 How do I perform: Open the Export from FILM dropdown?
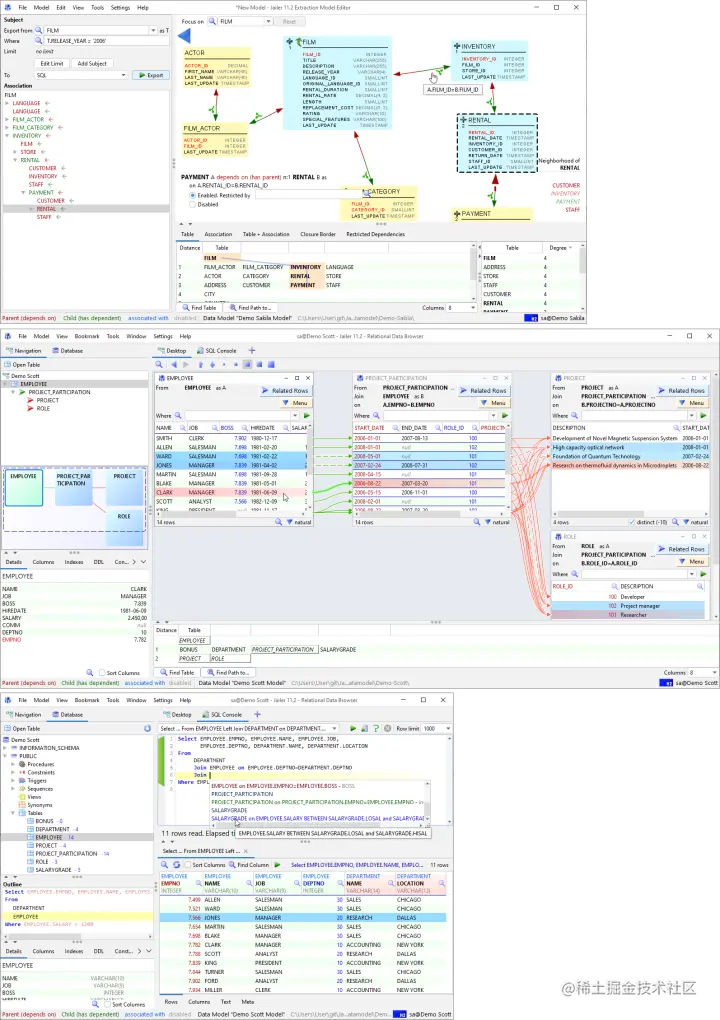click(153, 31)
